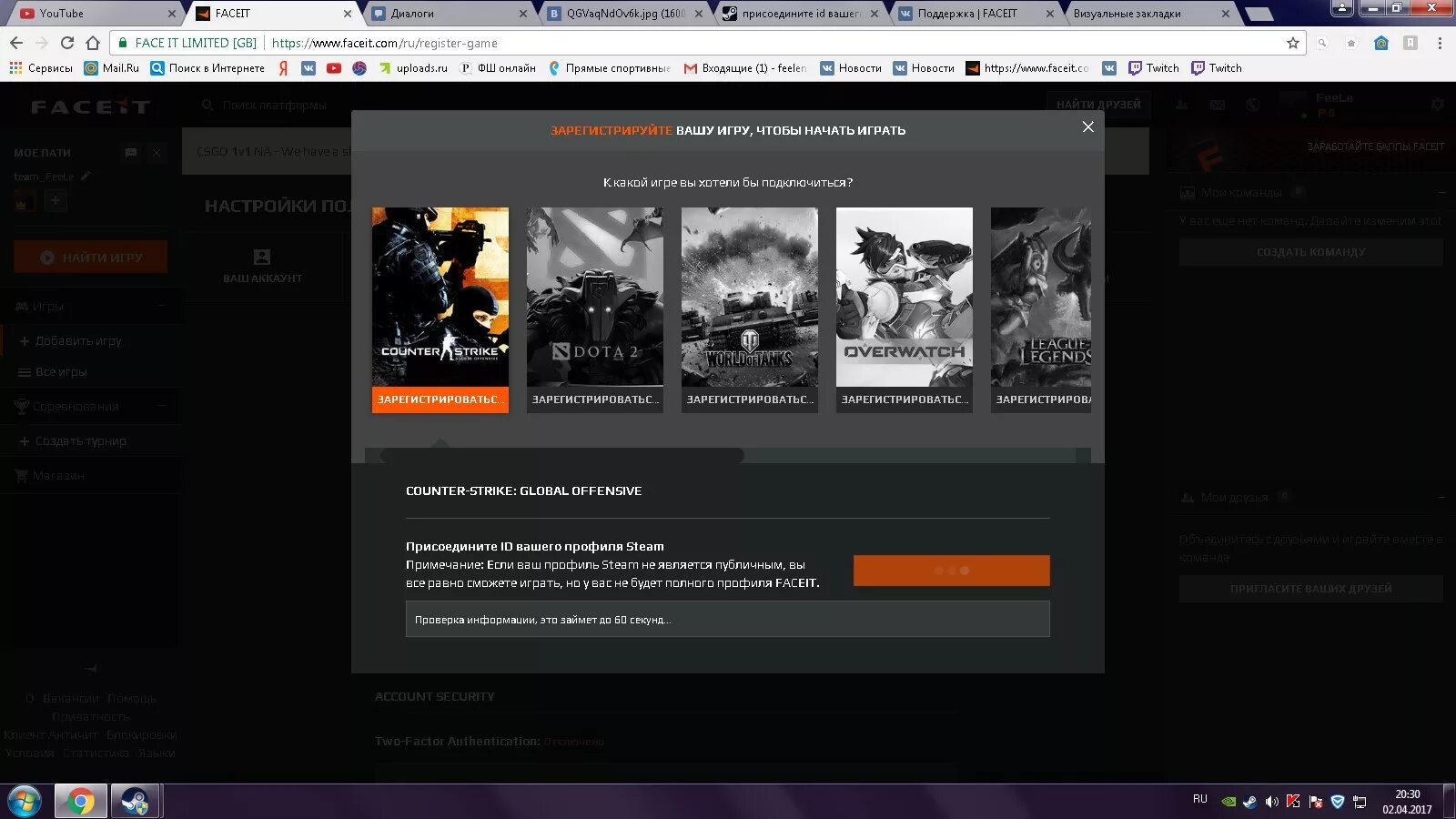The width and height of the screenshot is (1456, 819).
Task: Open the Yandex bookmark icon
Action: 284,68
